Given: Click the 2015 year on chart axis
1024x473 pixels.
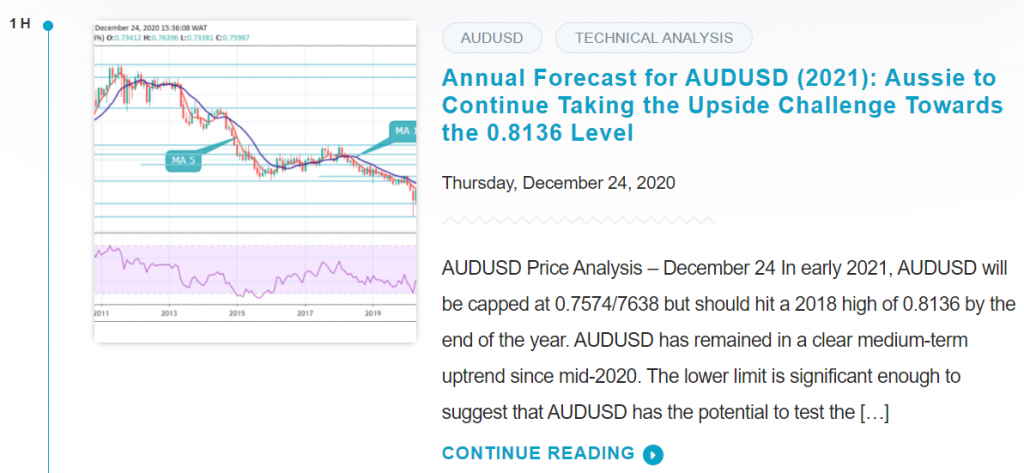Looking at the screenshot, I should click(x=236, y=313).
